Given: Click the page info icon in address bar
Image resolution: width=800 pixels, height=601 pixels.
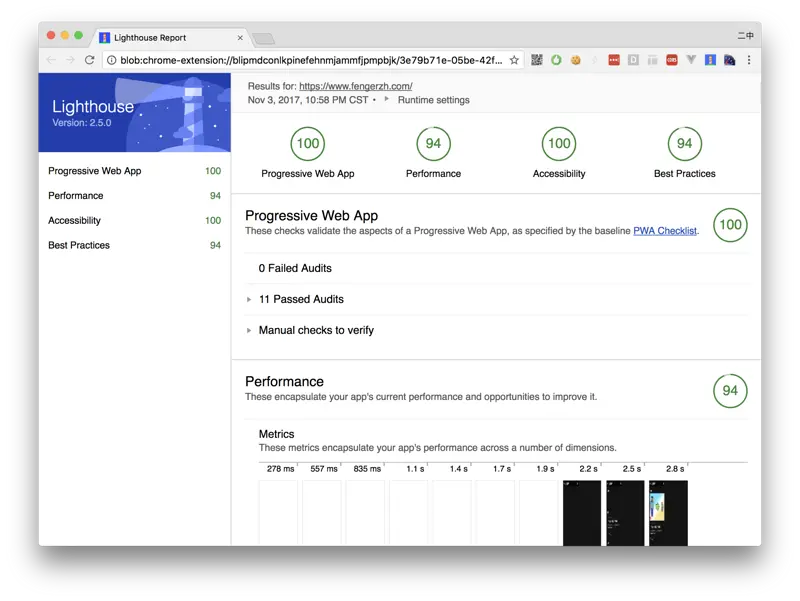Looking at the screenshot, I should tap(111, 60).
